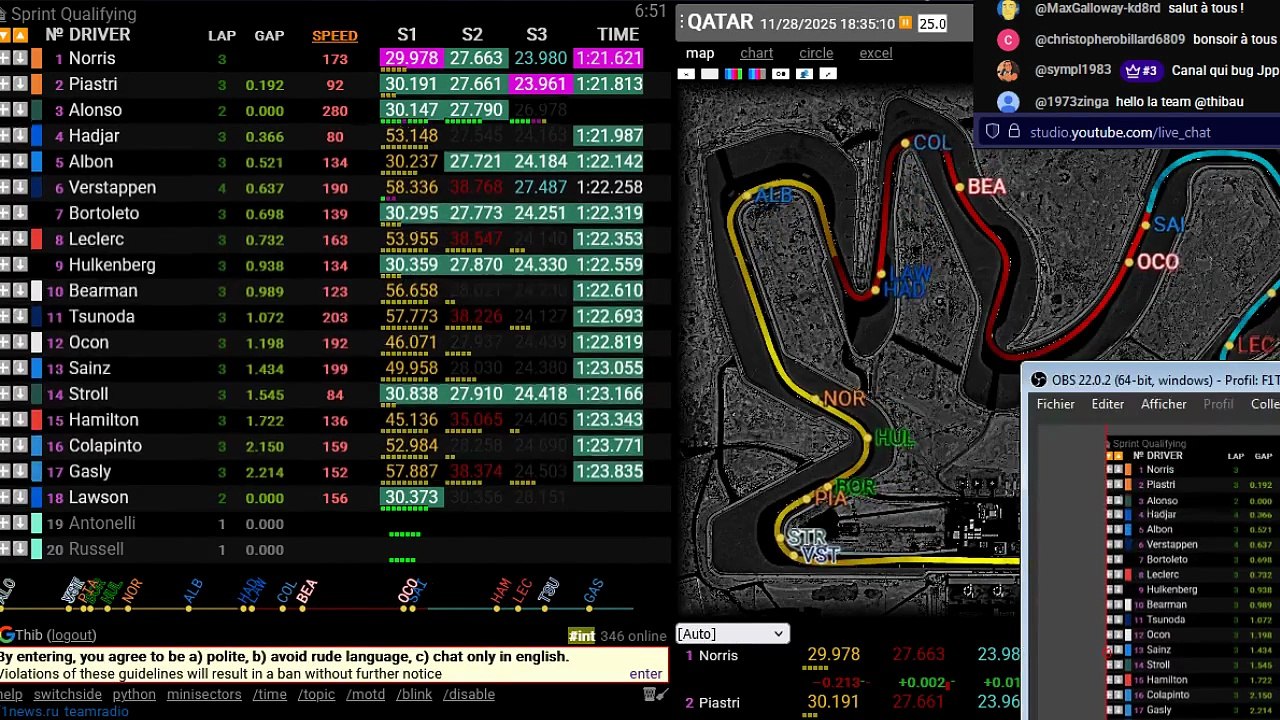This screenshot has height=720, width=1280.
Task: Click the orange down-triangle dropdown in header
Action: [4, 35]
